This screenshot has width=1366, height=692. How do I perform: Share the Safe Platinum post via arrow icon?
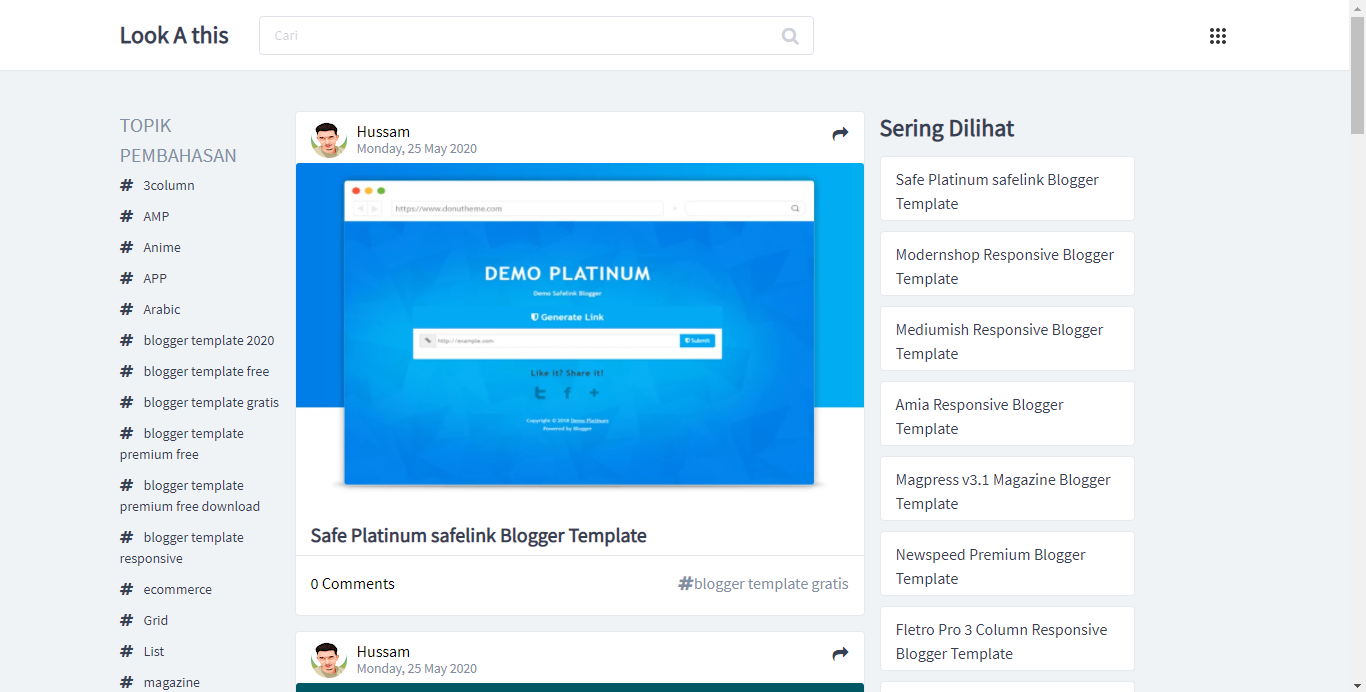tap(840, 134)
